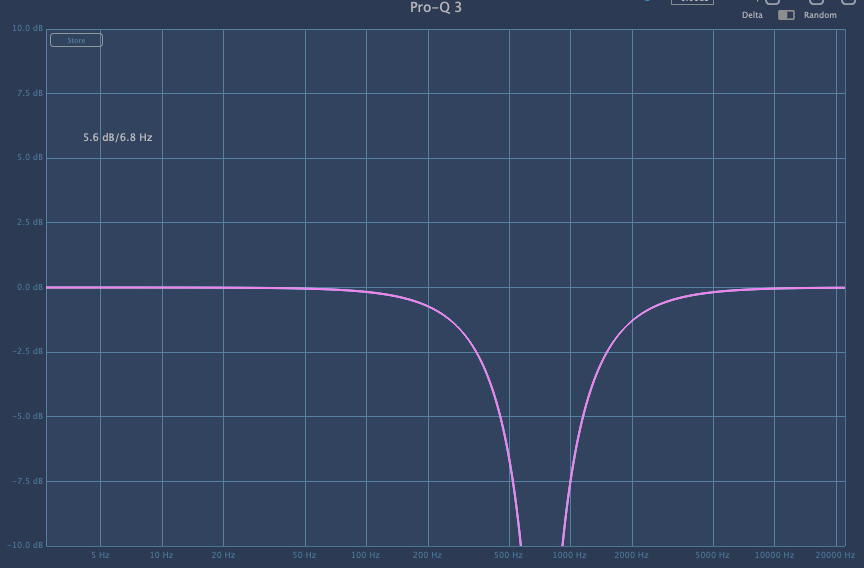Click the 200 Hz frequency label
This screenshot has height=568, width=864.
[428, 555]
